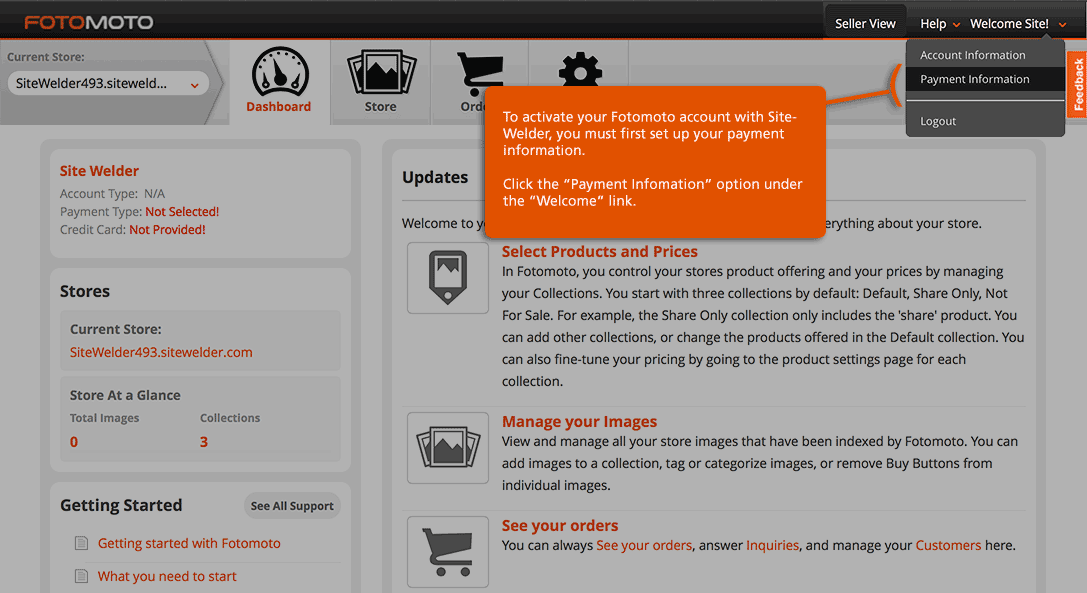Open Getting started with Fotomoto article
The image size is (1087, 593).
(x=189, y=543)
